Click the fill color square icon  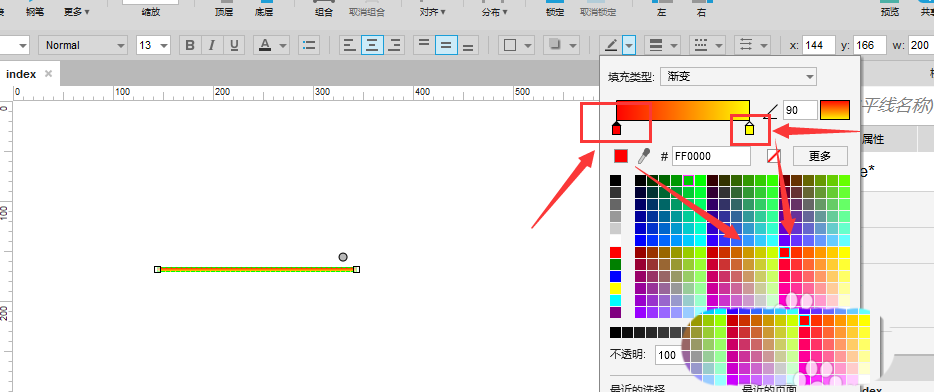click(510, 45)
